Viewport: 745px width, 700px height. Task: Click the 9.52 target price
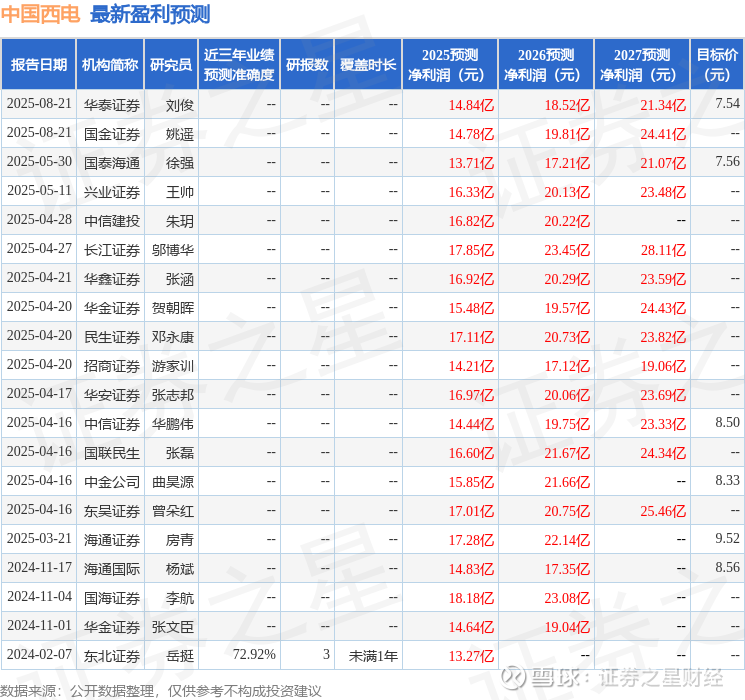[x=727, y=538]
